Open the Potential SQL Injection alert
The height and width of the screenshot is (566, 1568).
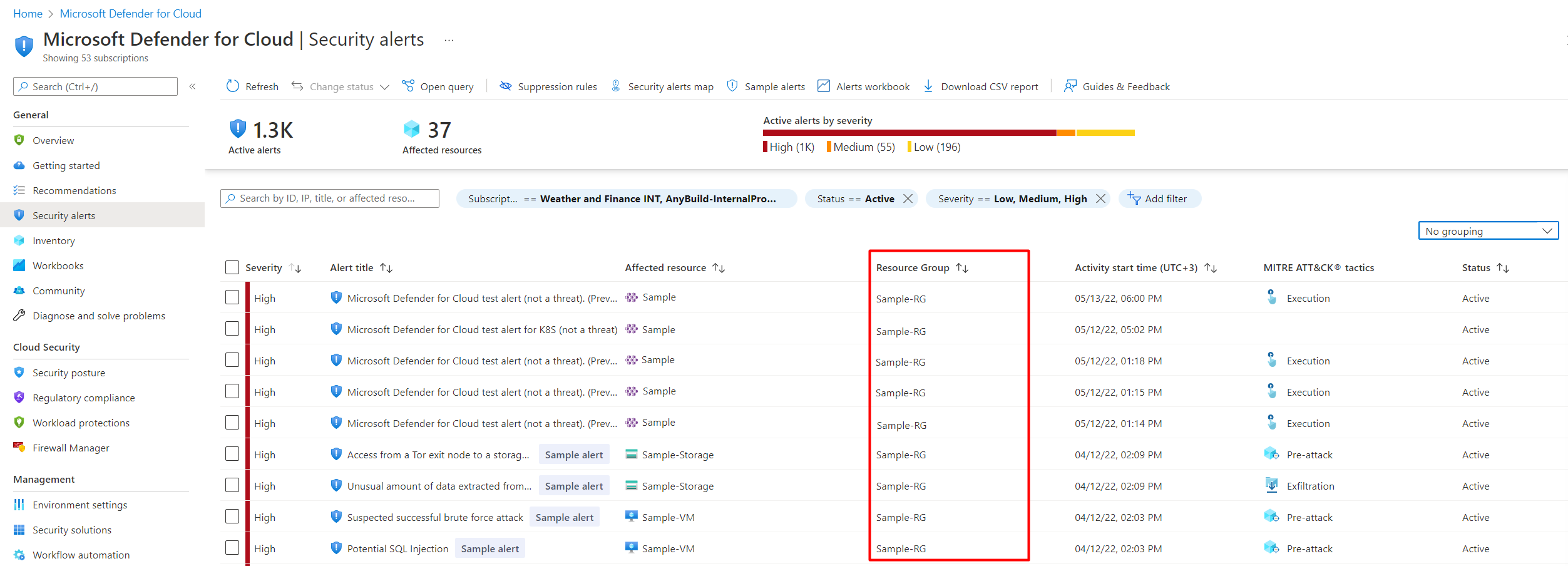pos(398,548)
